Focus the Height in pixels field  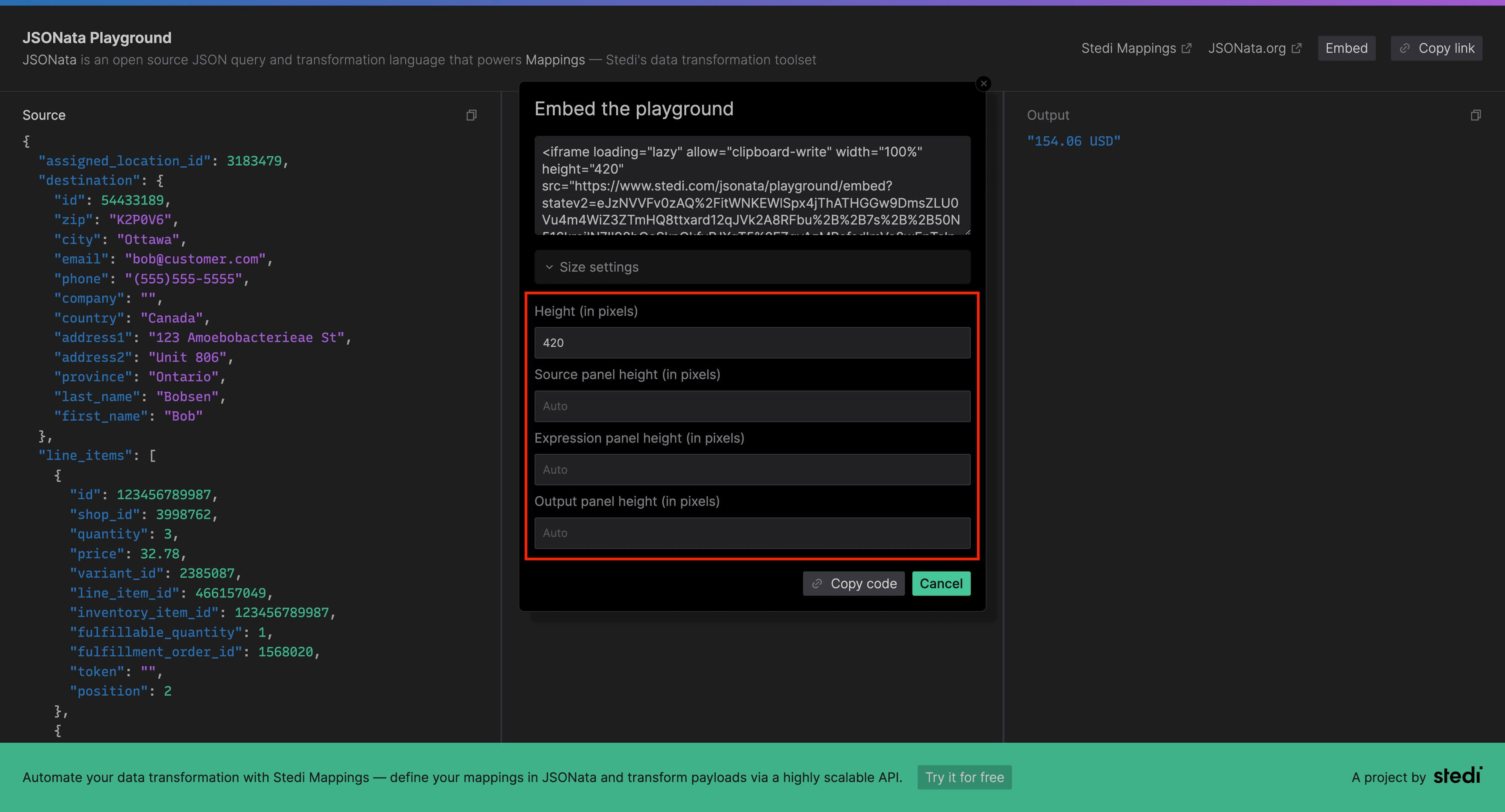pos(751,343)
